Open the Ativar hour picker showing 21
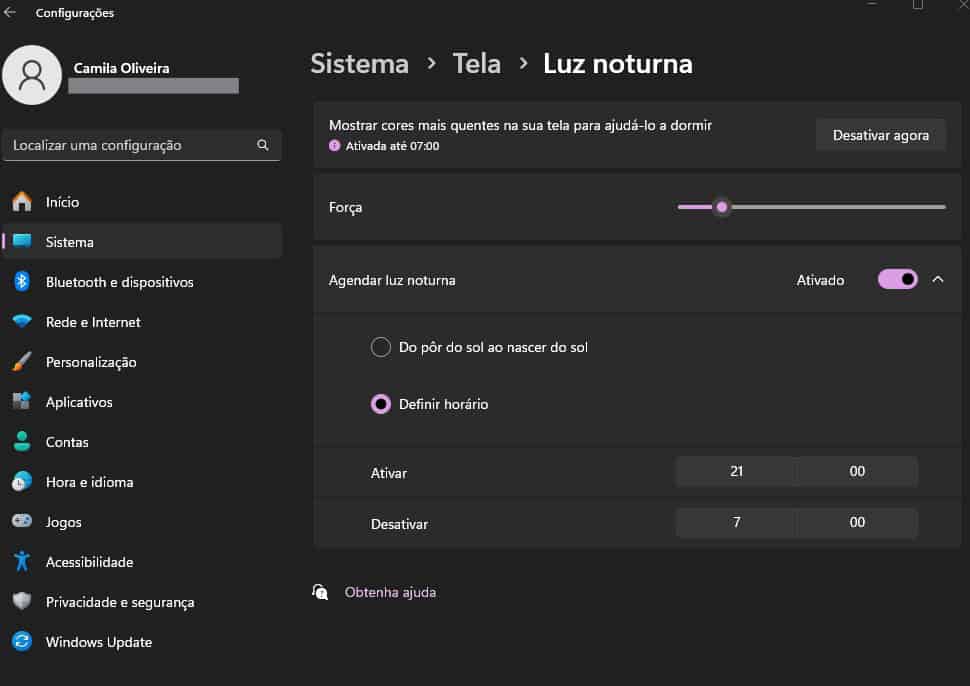The image size is (970, 686). [736, 471]
